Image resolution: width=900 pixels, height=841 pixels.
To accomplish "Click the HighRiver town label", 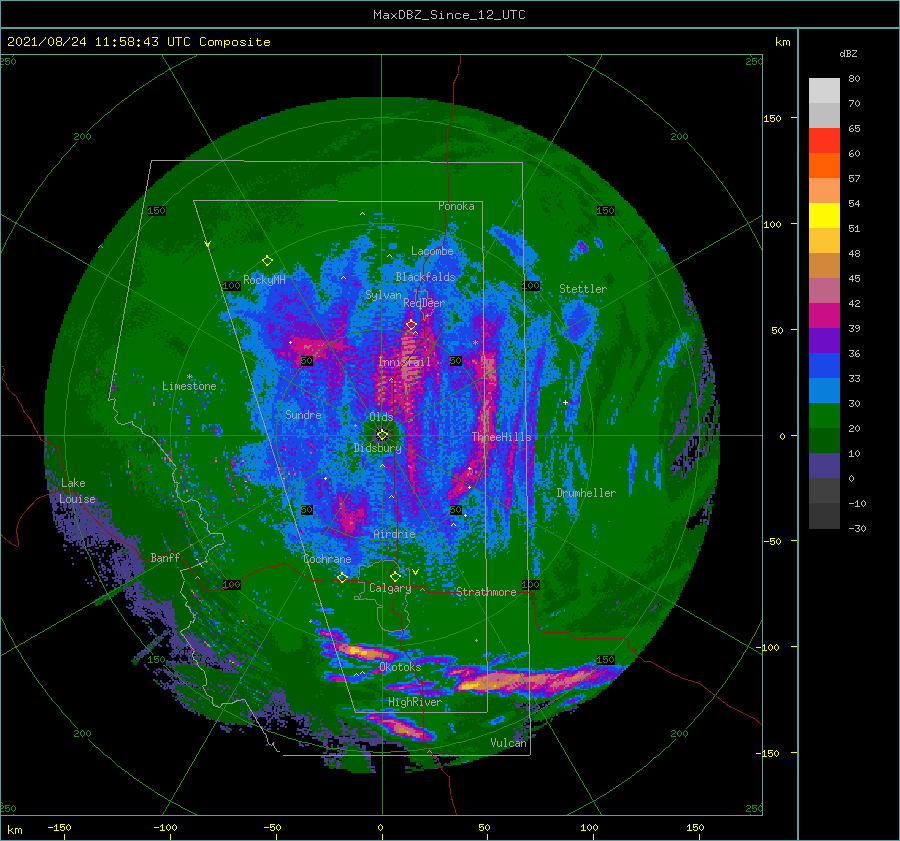I will tap(415, 702).
